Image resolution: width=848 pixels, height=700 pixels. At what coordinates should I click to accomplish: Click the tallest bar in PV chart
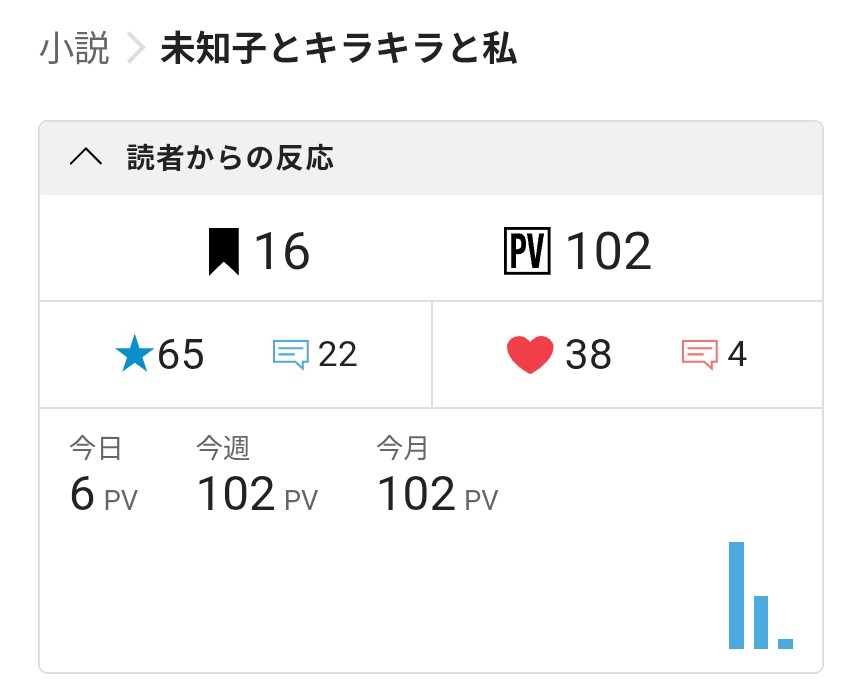tap(736, 595)
